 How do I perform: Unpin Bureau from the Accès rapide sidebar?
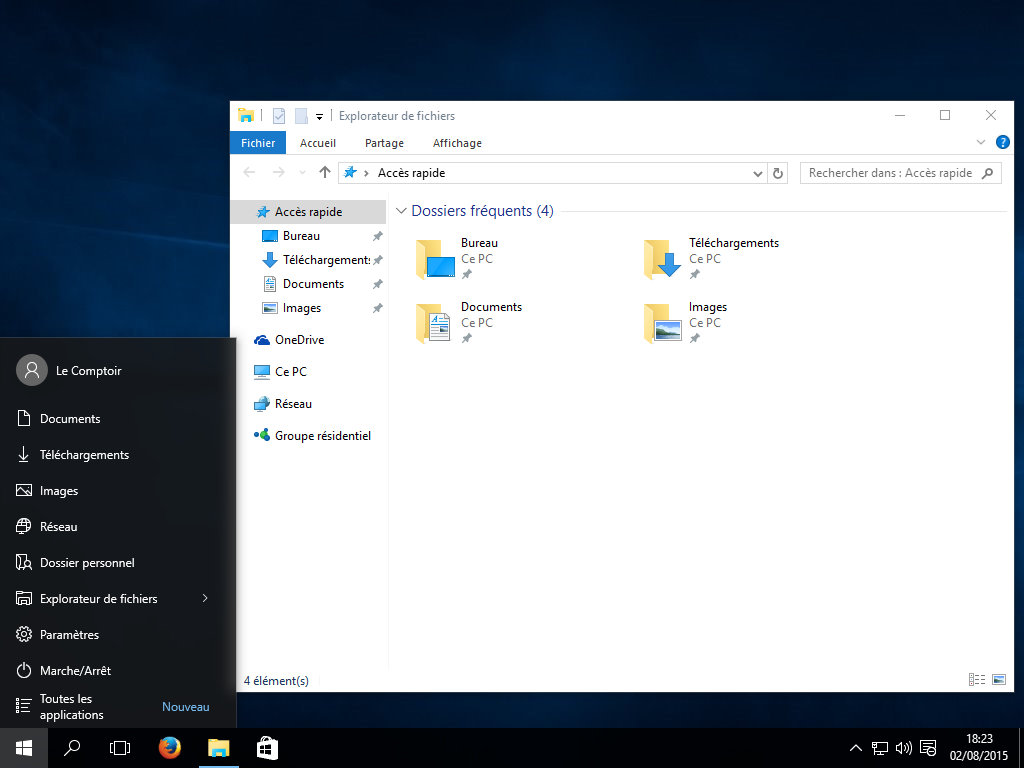click(x=377, y=236)
